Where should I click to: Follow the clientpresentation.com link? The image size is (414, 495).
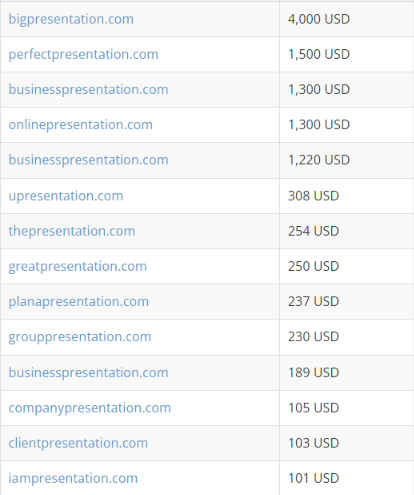[78, 443]
